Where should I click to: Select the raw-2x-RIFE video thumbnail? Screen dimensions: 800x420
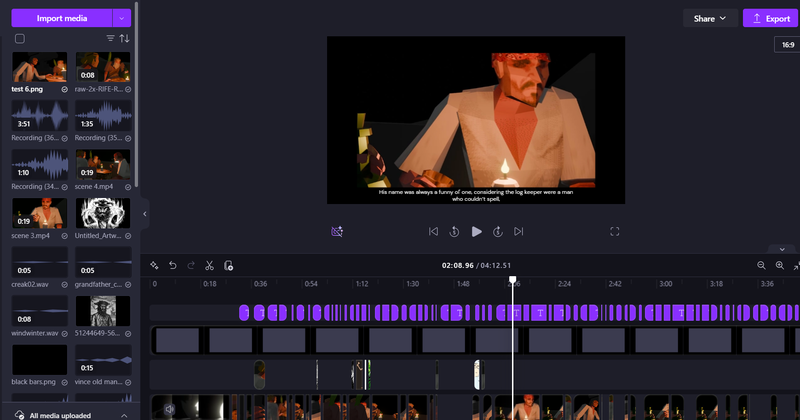103,67
